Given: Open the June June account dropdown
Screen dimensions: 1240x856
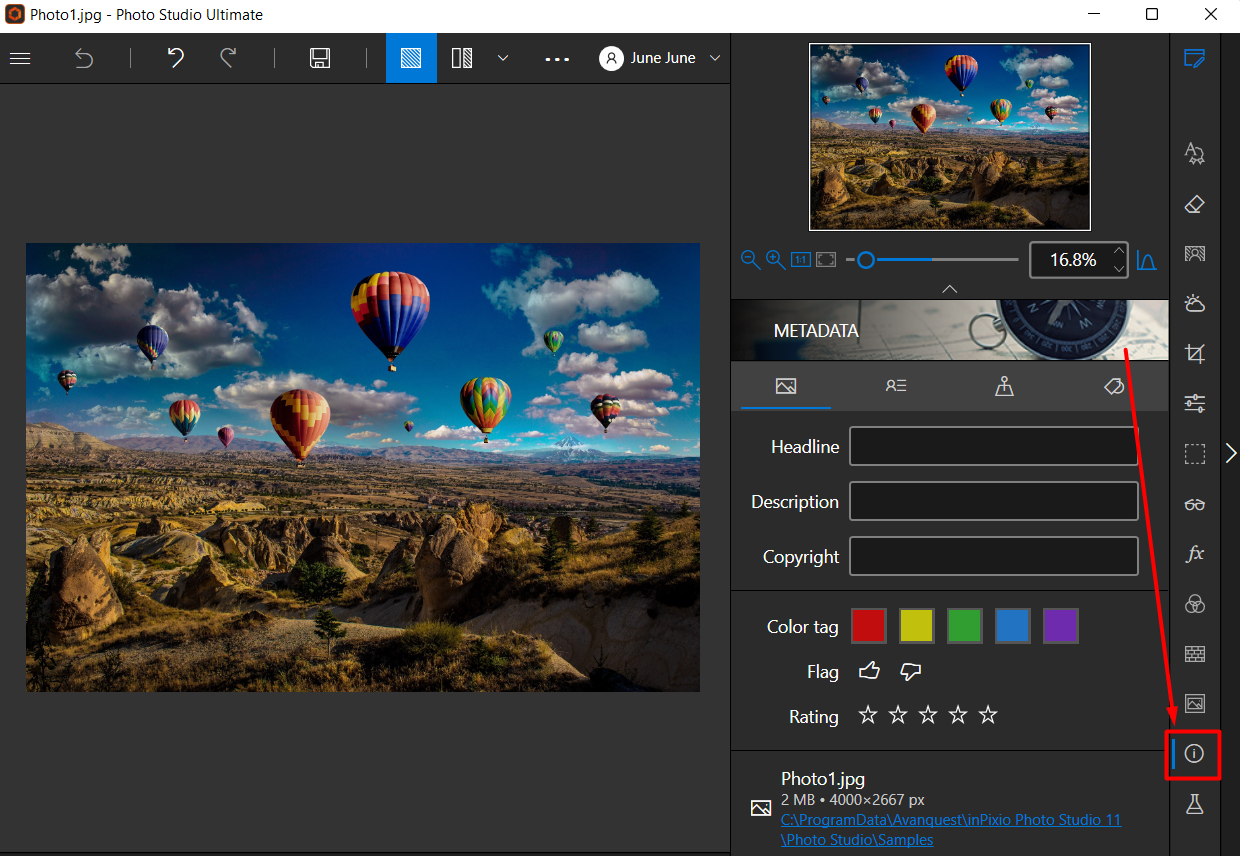Looking at the screenshot, I should pos(660,58).
